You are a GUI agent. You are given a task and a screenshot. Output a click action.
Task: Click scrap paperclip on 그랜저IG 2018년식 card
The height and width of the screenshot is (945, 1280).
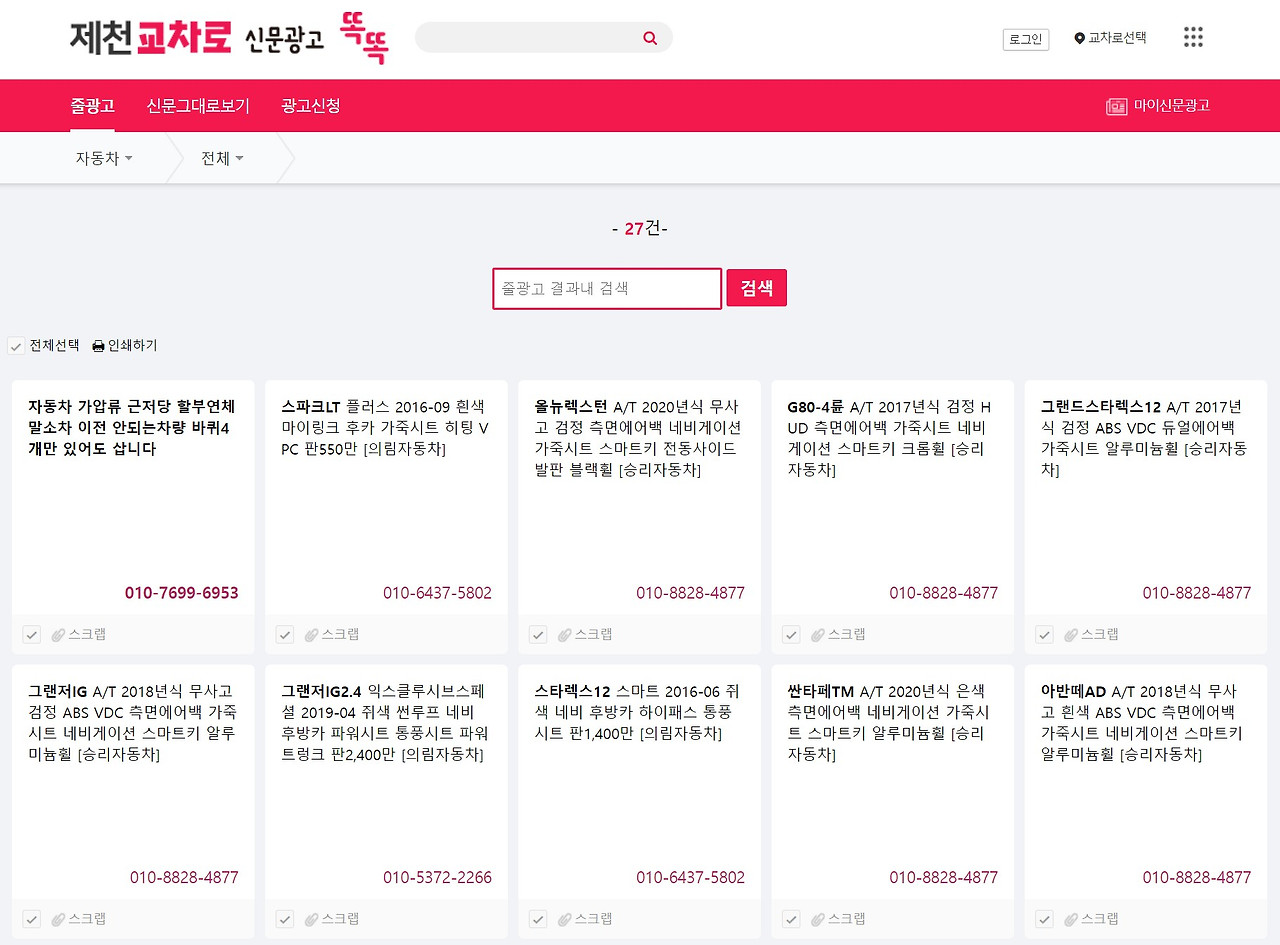click(58, 919)
